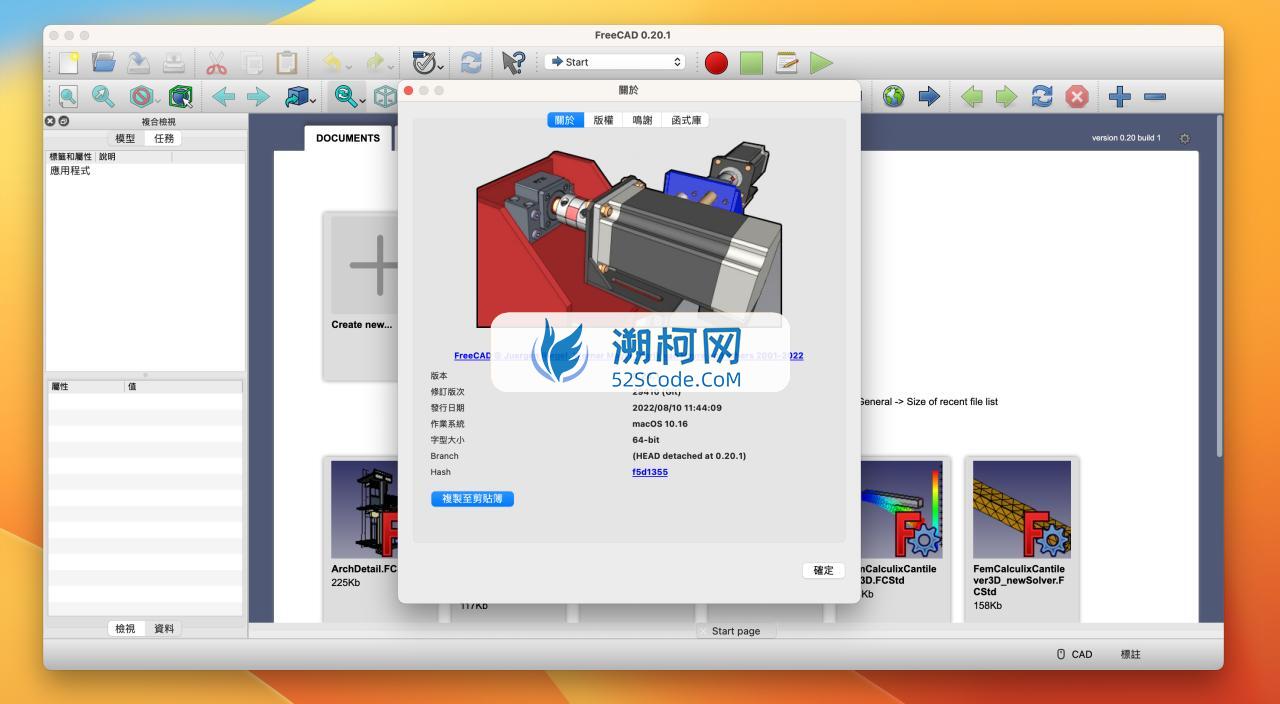Select the 模型 tab in combo view
Viewport: 1280px width, 704px height.
(125, 139)
